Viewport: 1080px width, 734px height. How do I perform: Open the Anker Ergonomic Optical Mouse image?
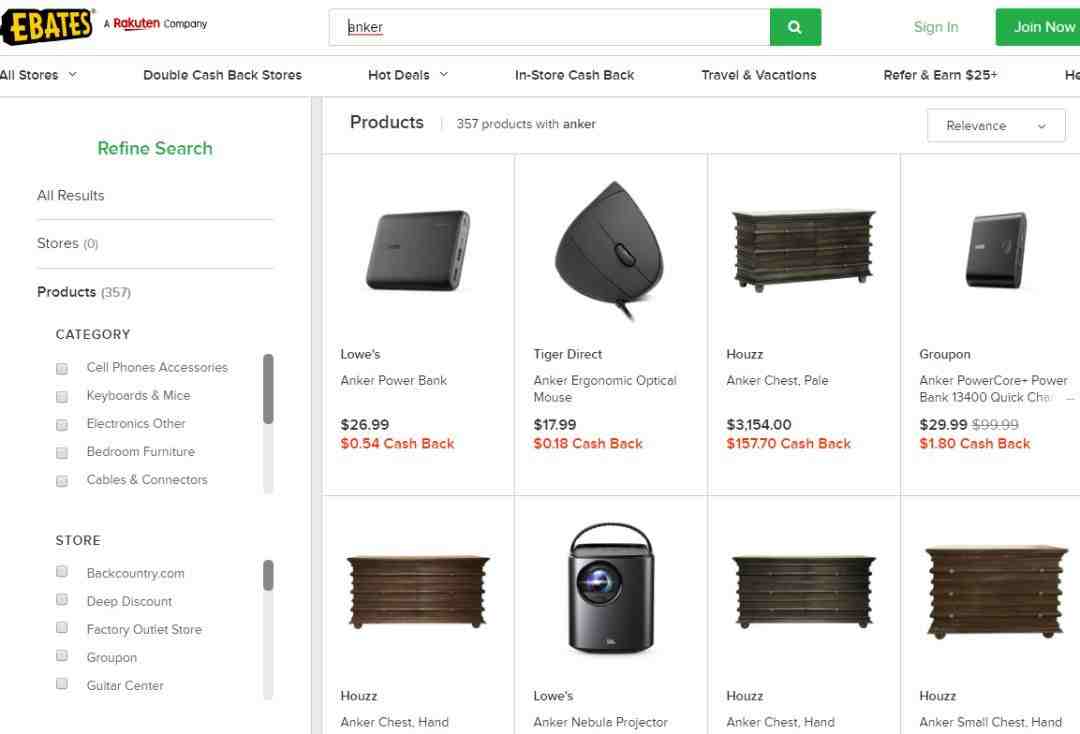[x=610, y=250]
